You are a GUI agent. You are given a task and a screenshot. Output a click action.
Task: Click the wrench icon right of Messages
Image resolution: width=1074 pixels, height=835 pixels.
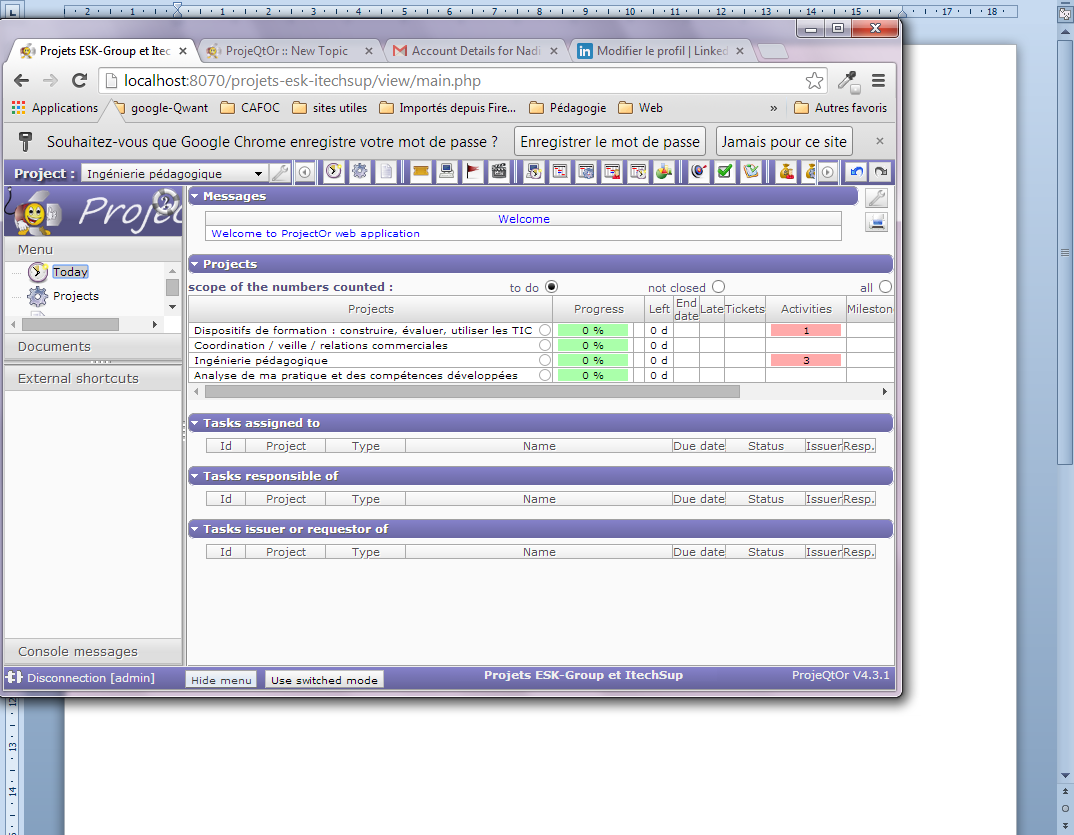(876, 198)
